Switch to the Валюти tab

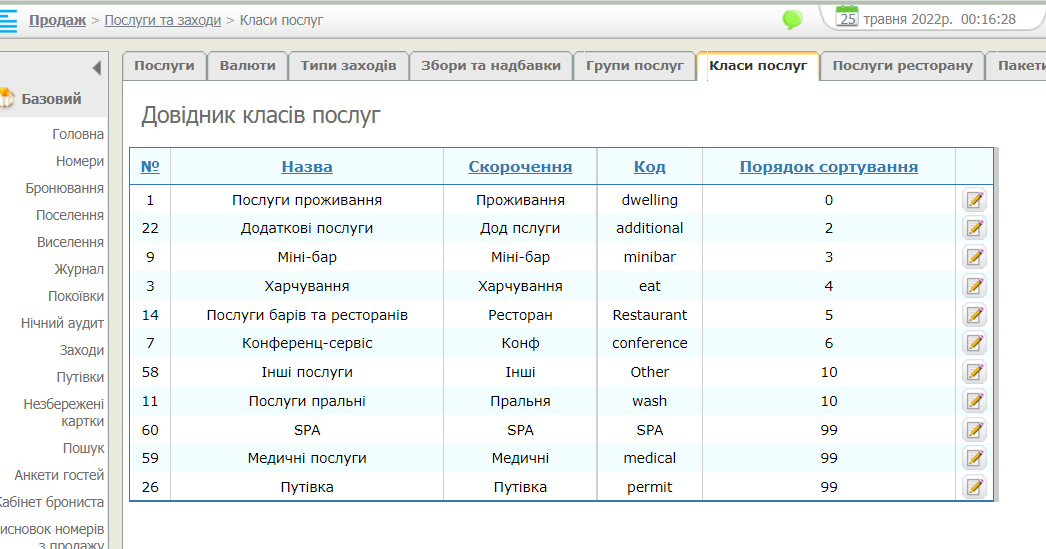tap(247, 66)
